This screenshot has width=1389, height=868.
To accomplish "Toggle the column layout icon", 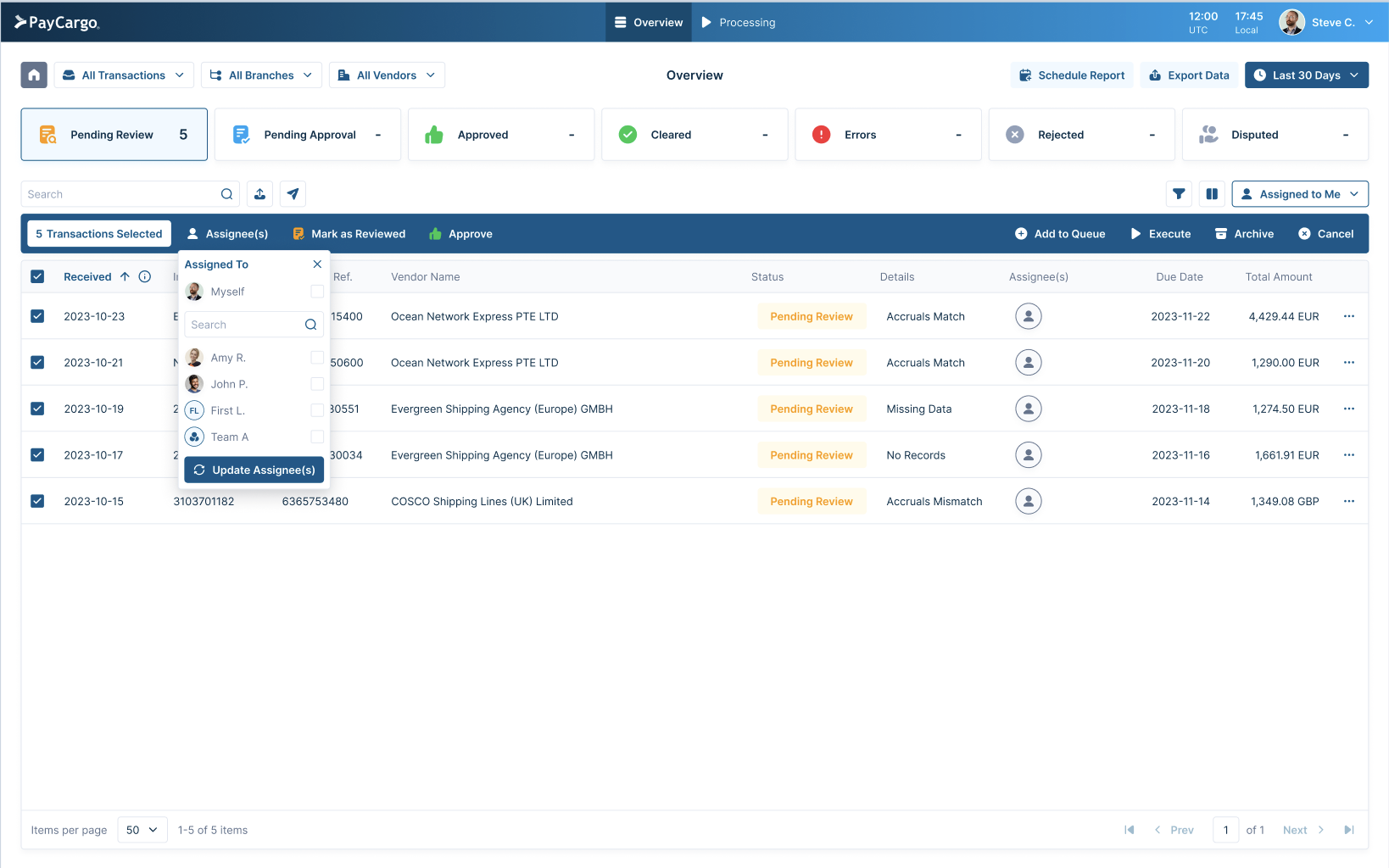I will click(x=1212, y=194).
